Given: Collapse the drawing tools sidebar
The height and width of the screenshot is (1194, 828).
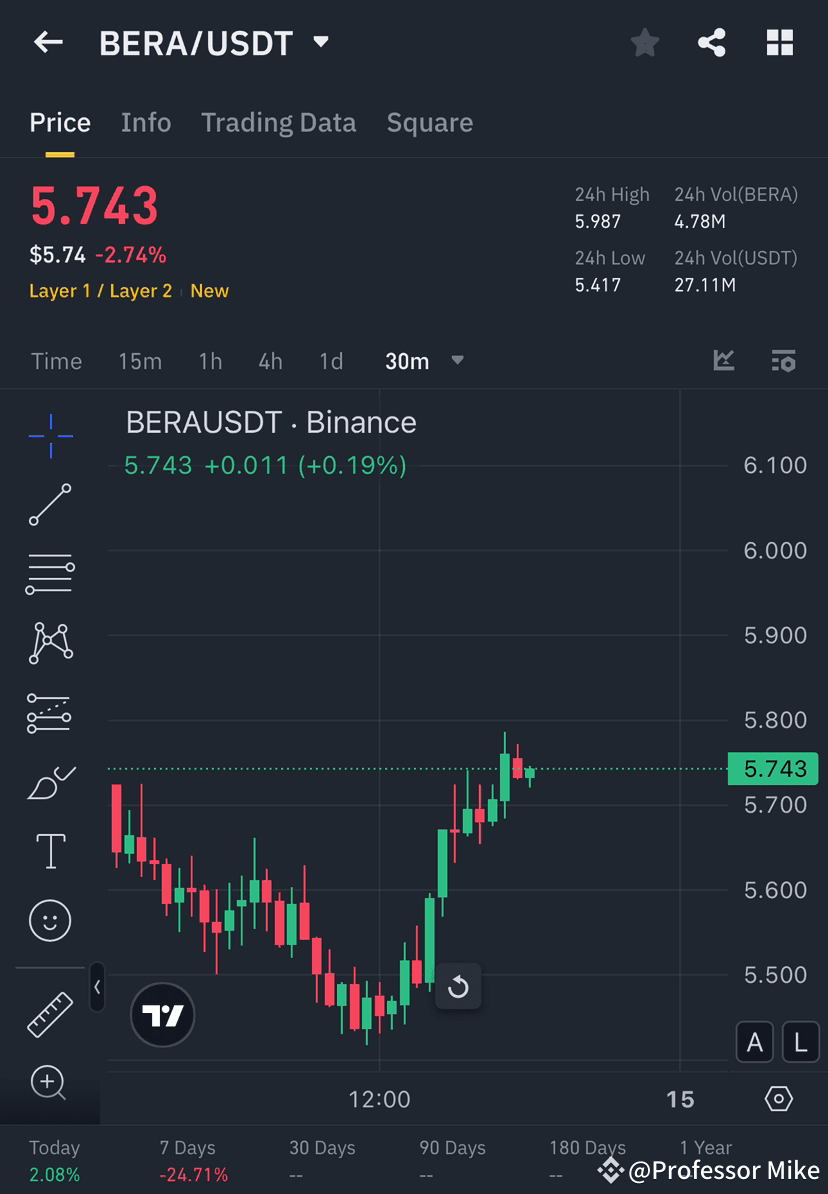Looking at the screenshot, I should pos(98,988).
